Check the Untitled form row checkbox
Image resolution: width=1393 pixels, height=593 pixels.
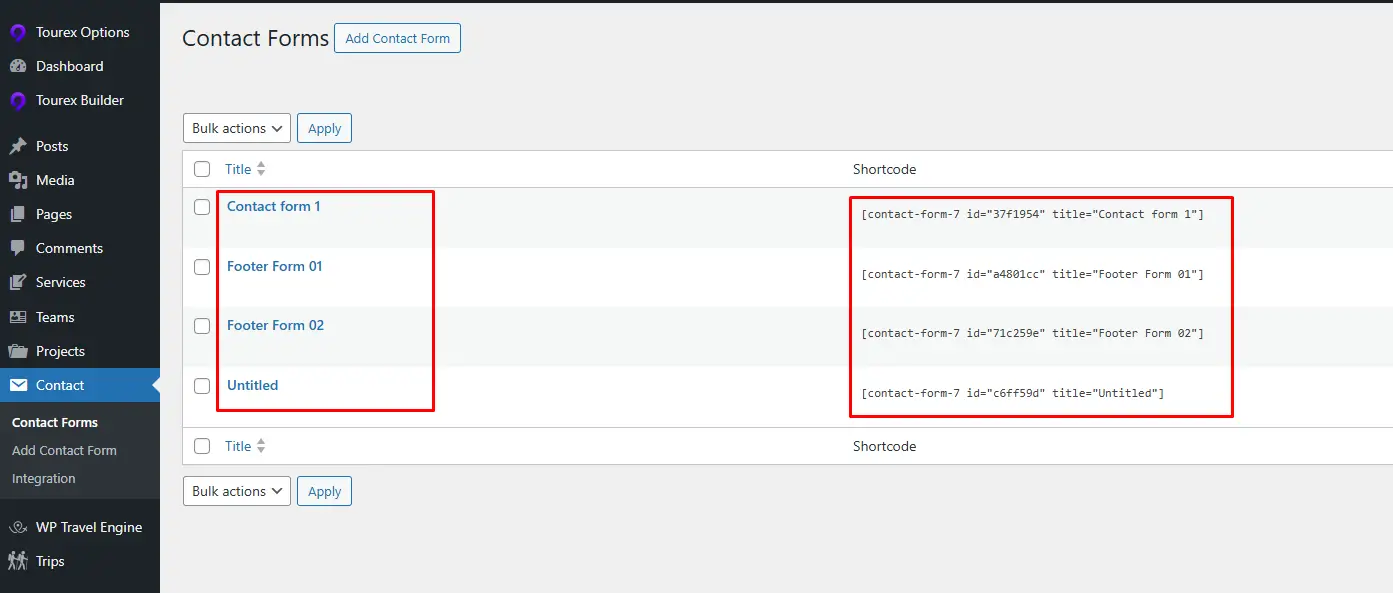click(x=202, y=386)
